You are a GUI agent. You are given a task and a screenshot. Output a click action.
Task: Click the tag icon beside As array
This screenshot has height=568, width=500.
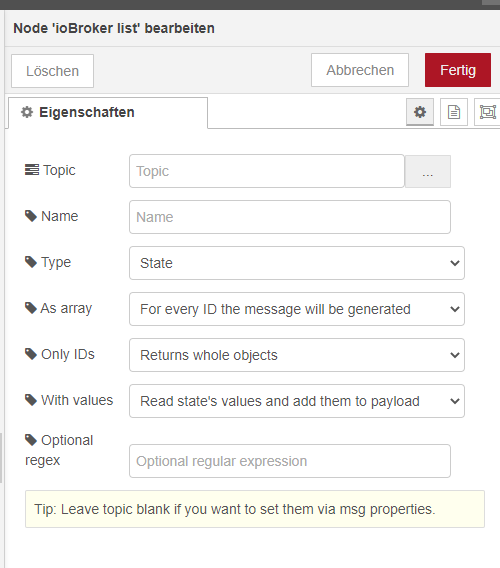31,308
